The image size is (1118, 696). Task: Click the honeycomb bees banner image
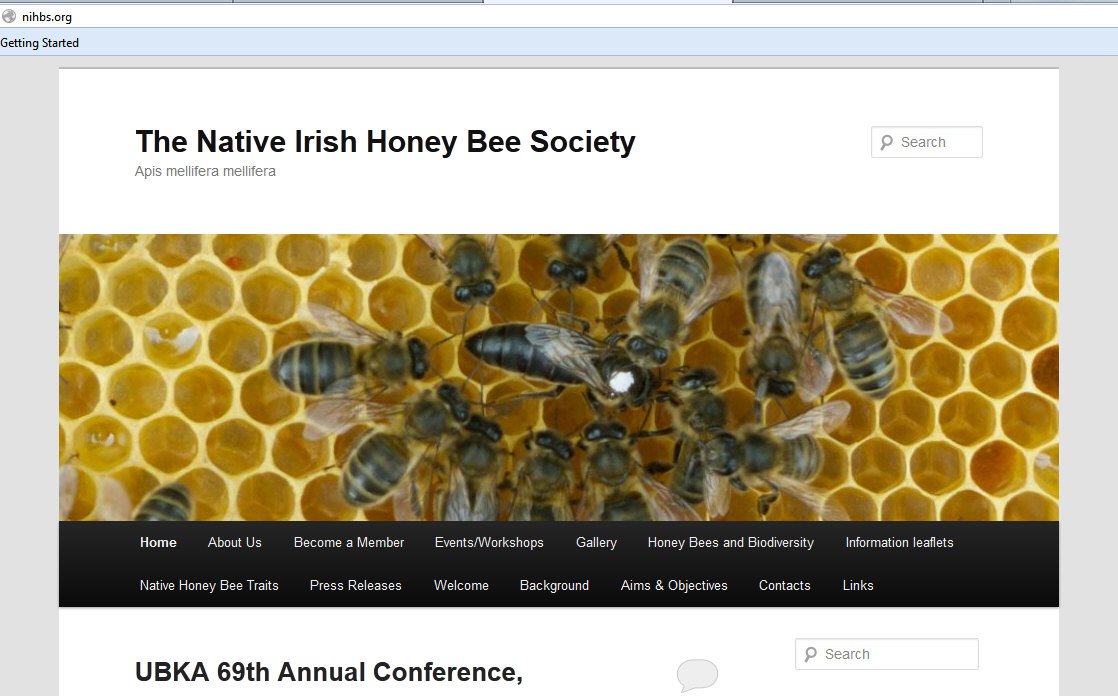click(x=558, y=377)
